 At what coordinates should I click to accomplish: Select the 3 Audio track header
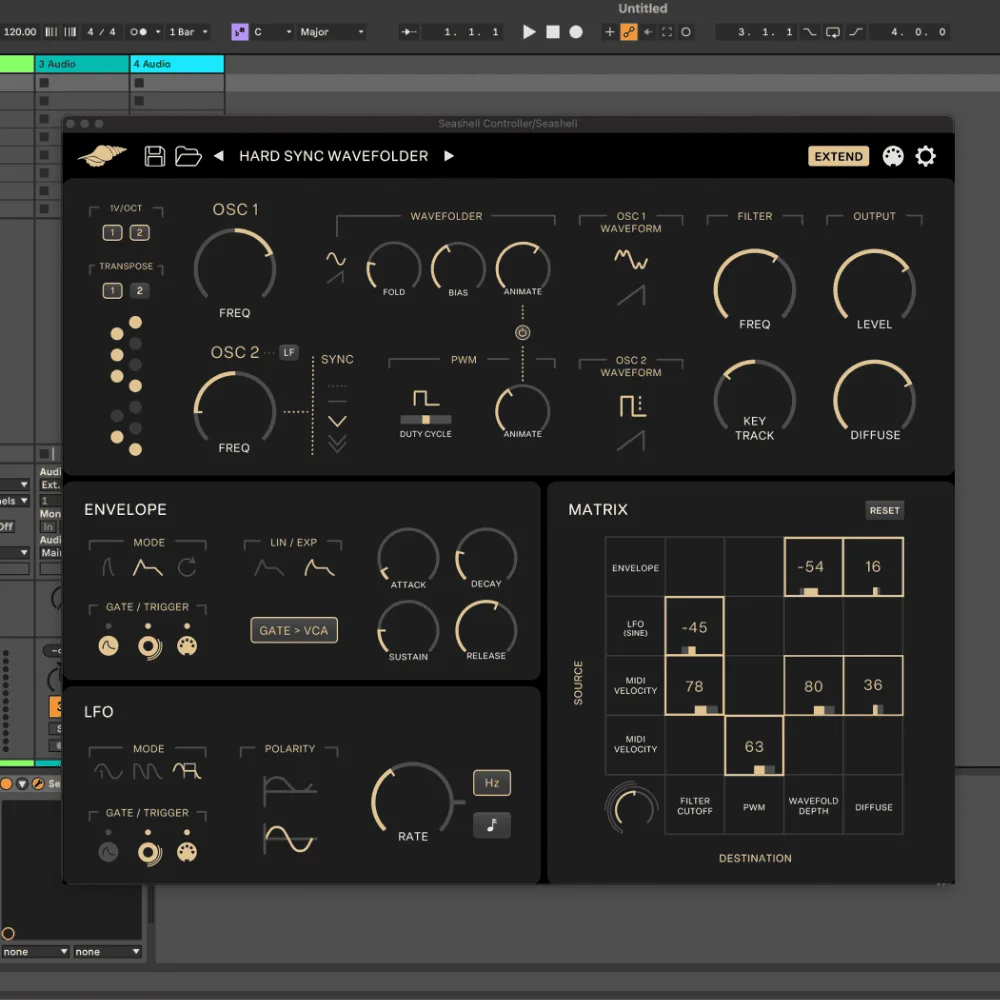(x=82, y=64)
